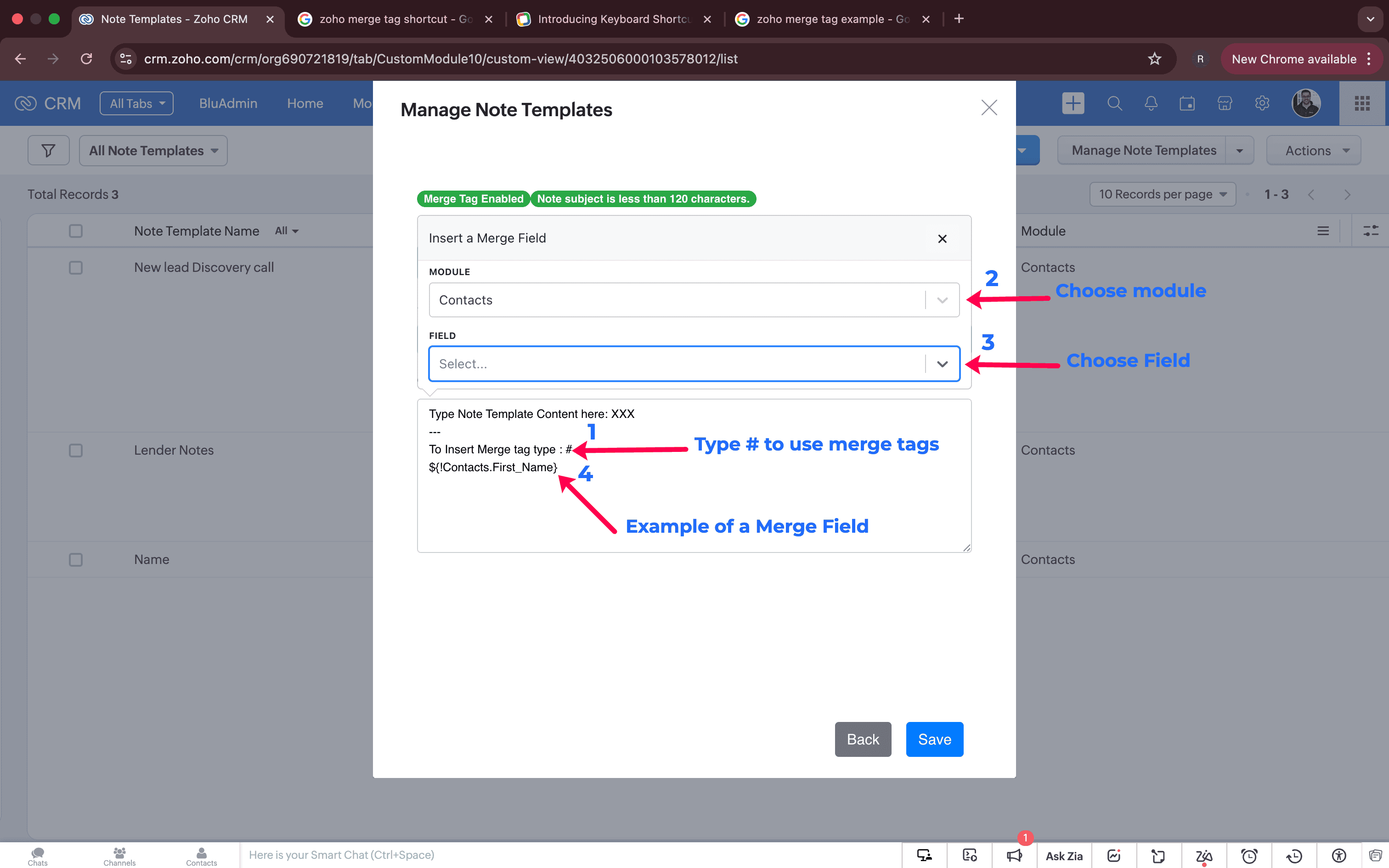Image resolution: width=1389 pixels, height=868 pixels.
Task: Open Ask Zia
Action: coord(1064,856)
